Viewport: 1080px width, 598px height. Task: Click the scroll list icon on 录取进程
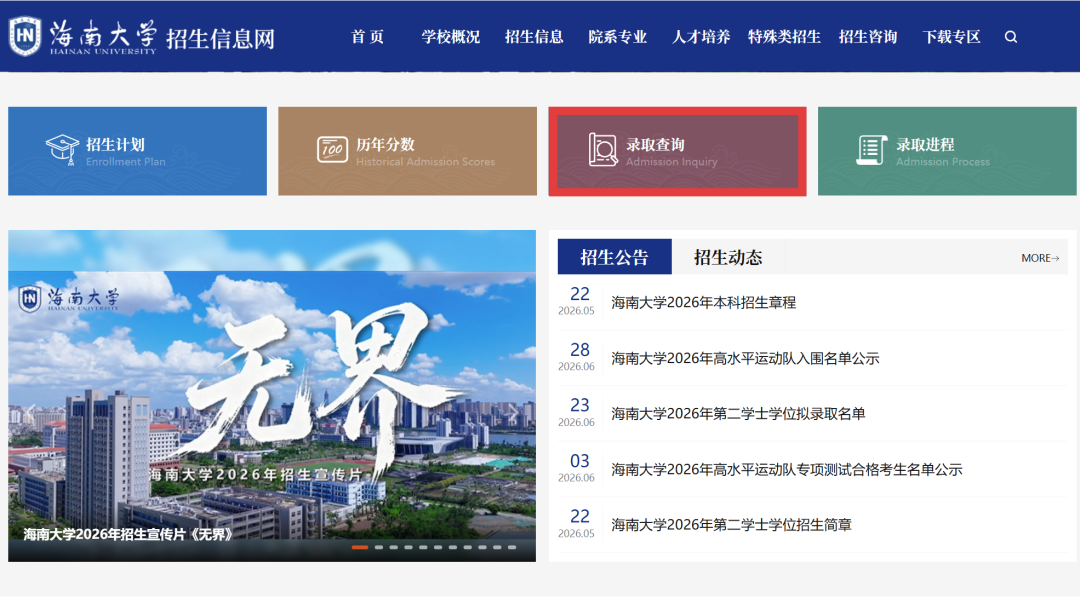(871, 150)
